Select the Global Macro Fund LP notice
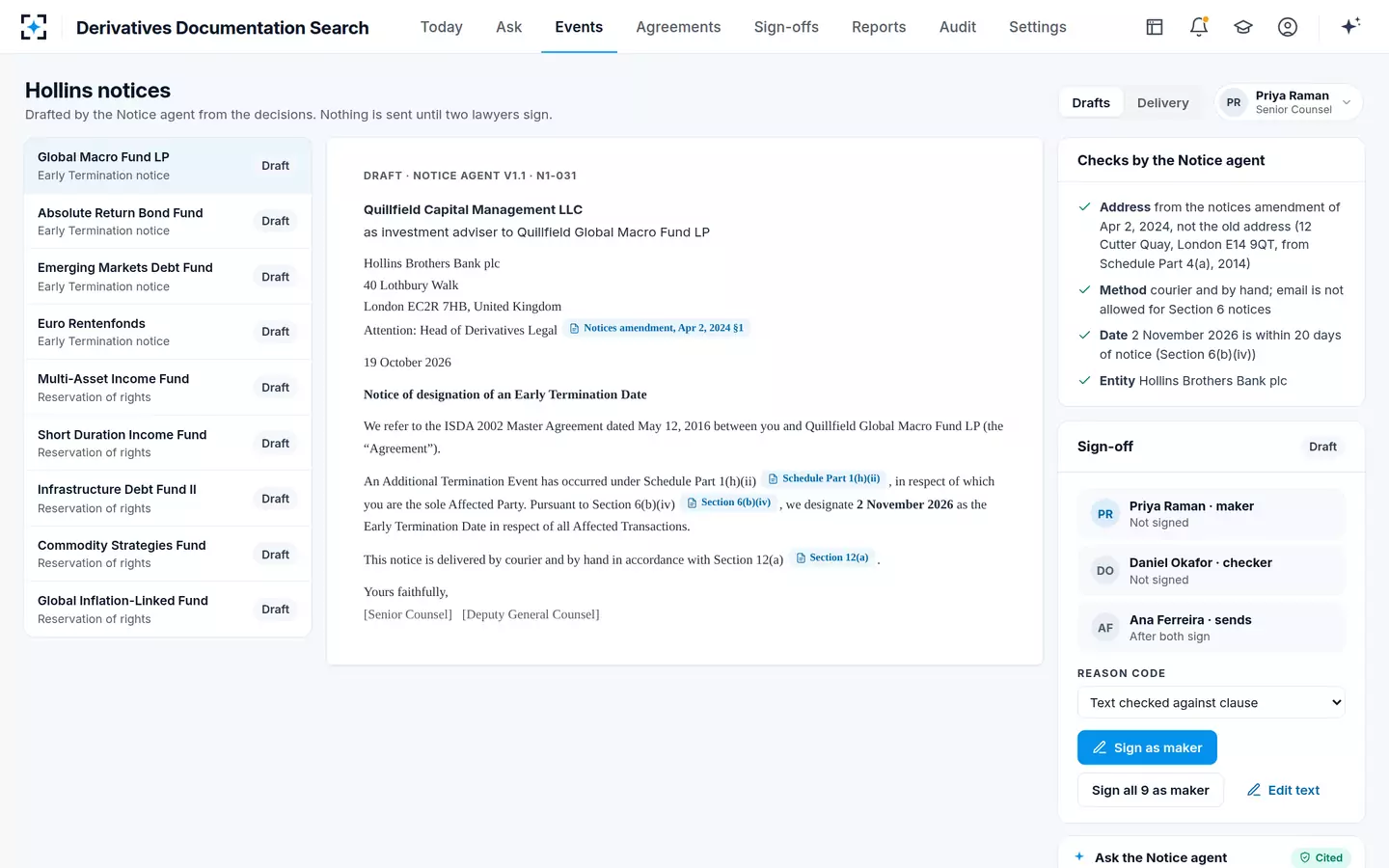 pyautogui.click(x=168, y=166)
